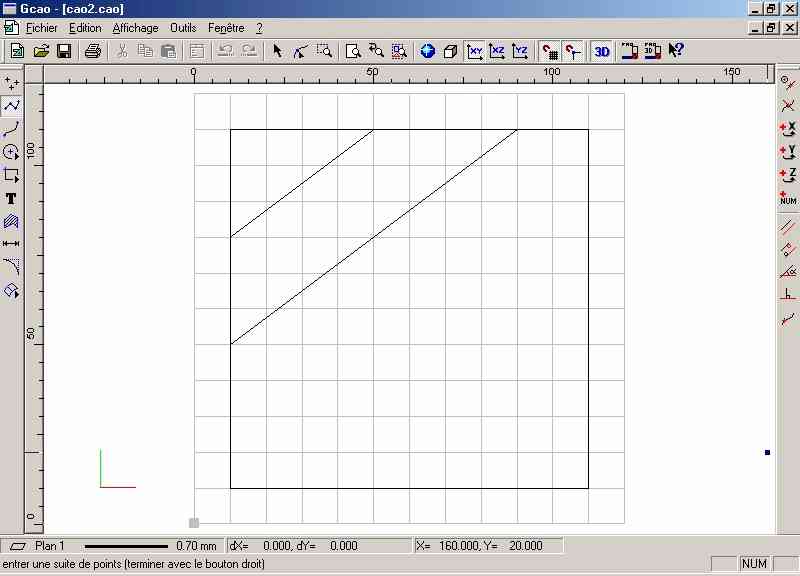Image resolution: width=800 pixels, height=576 pixels.
Task: Click the angle constraint icon
Action: [x=788, y=273]
